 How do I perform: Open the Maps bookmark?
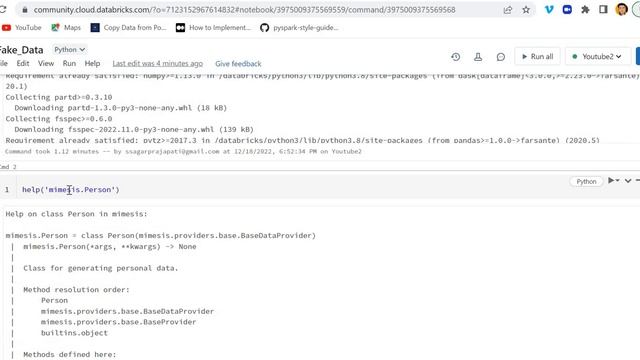coord(66,28)
